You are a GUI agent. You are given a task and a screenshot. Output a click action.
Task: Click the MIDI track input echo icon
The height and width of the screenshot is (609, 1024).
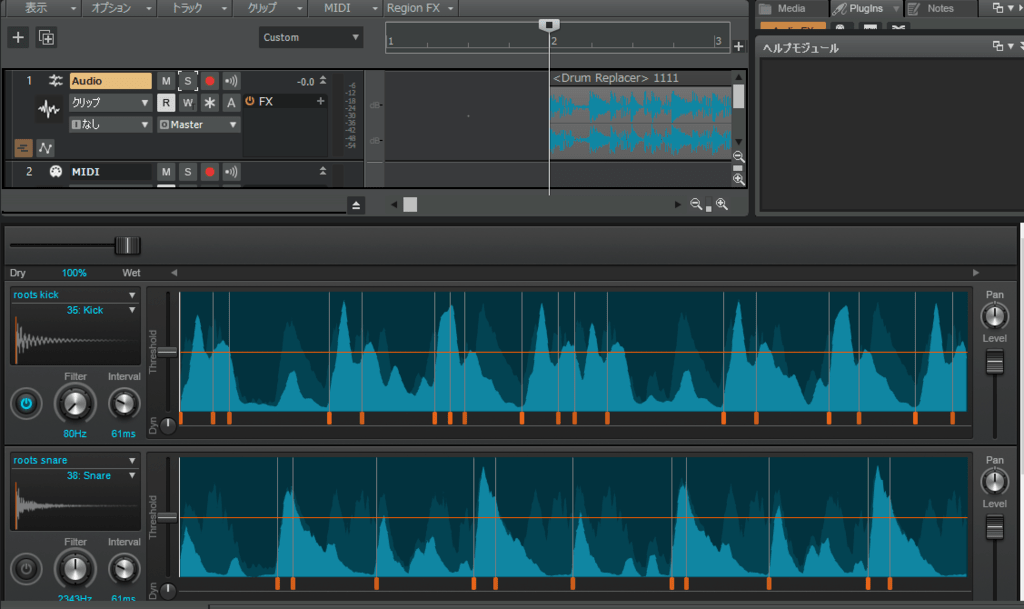pyautogui.click(x=231, y=172)
